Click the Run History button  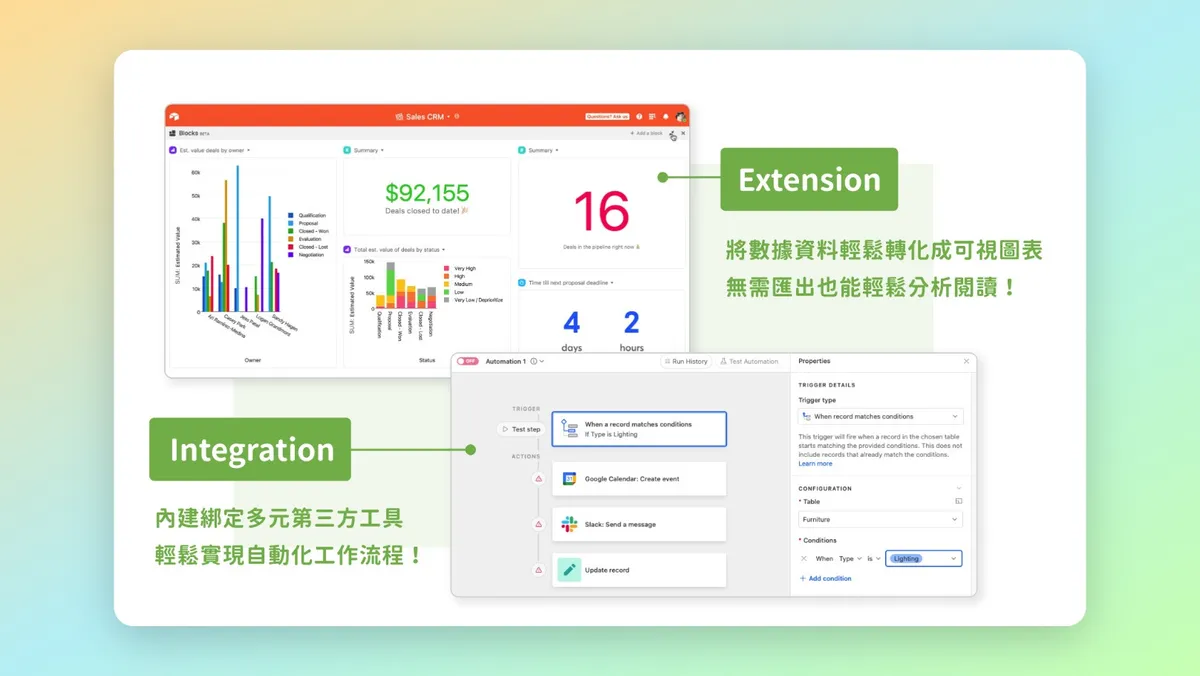(x=686, y=362)
